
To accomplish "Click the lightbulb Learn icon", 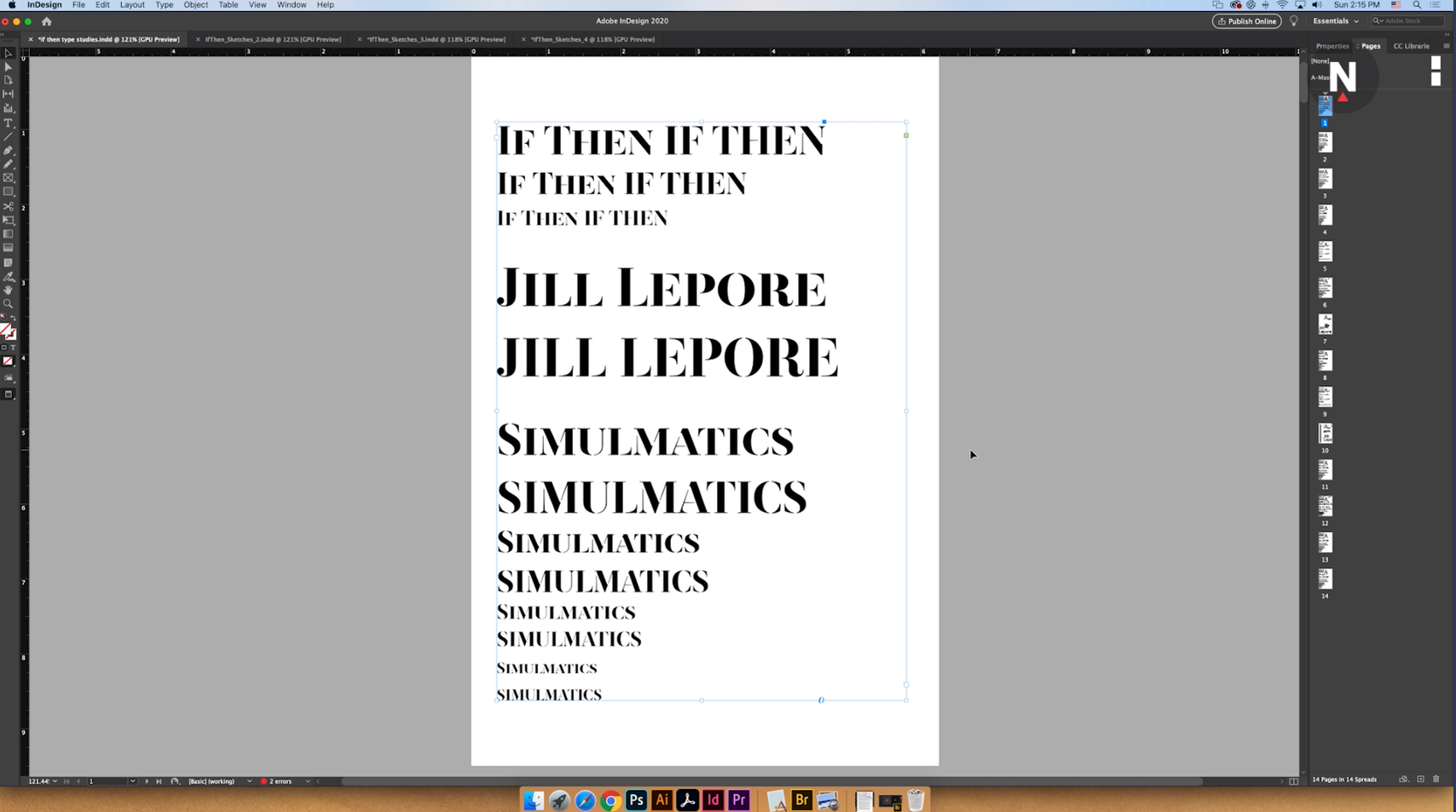I will tap(1294, 21).
